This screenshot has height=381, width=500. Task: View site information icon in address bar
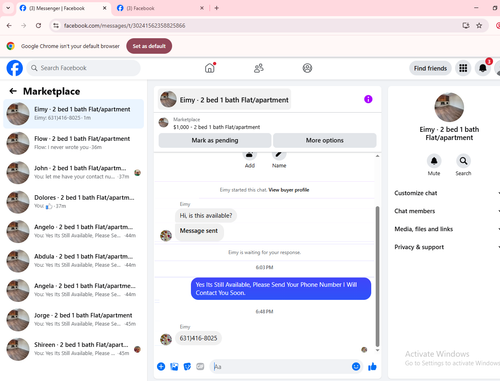[56, 25]
